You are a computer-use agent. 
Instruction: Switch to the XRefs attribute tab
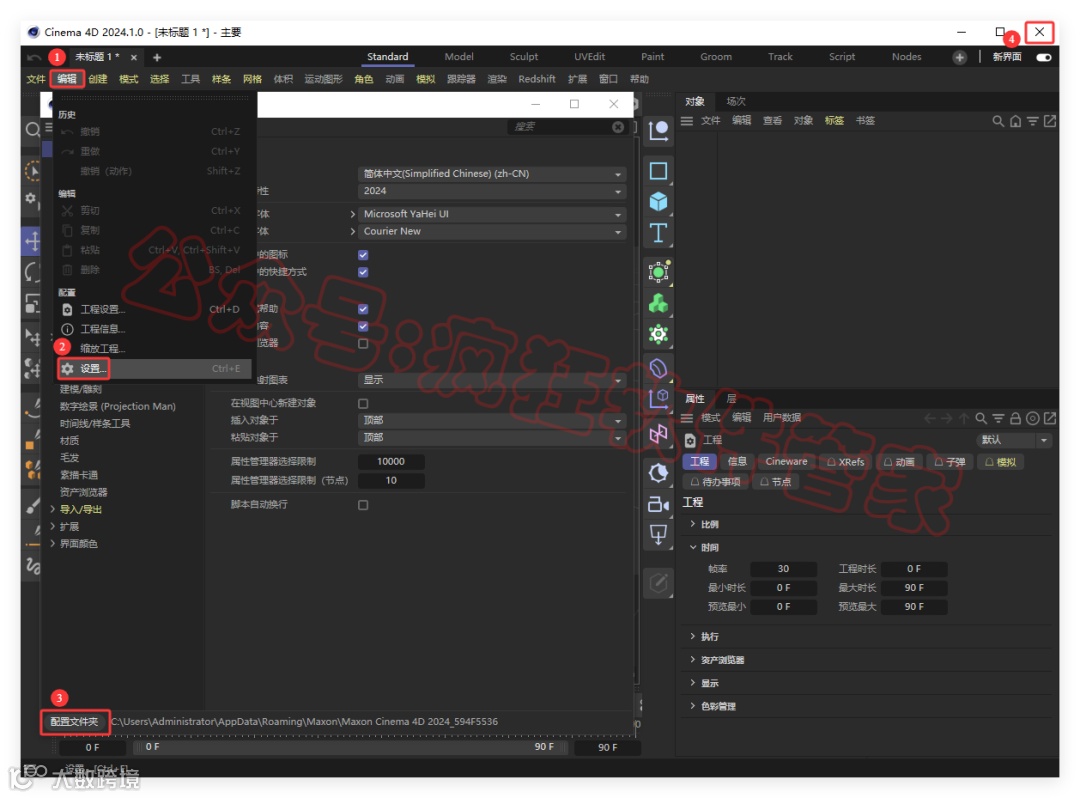pyautogui.click(x=846, y=461)
